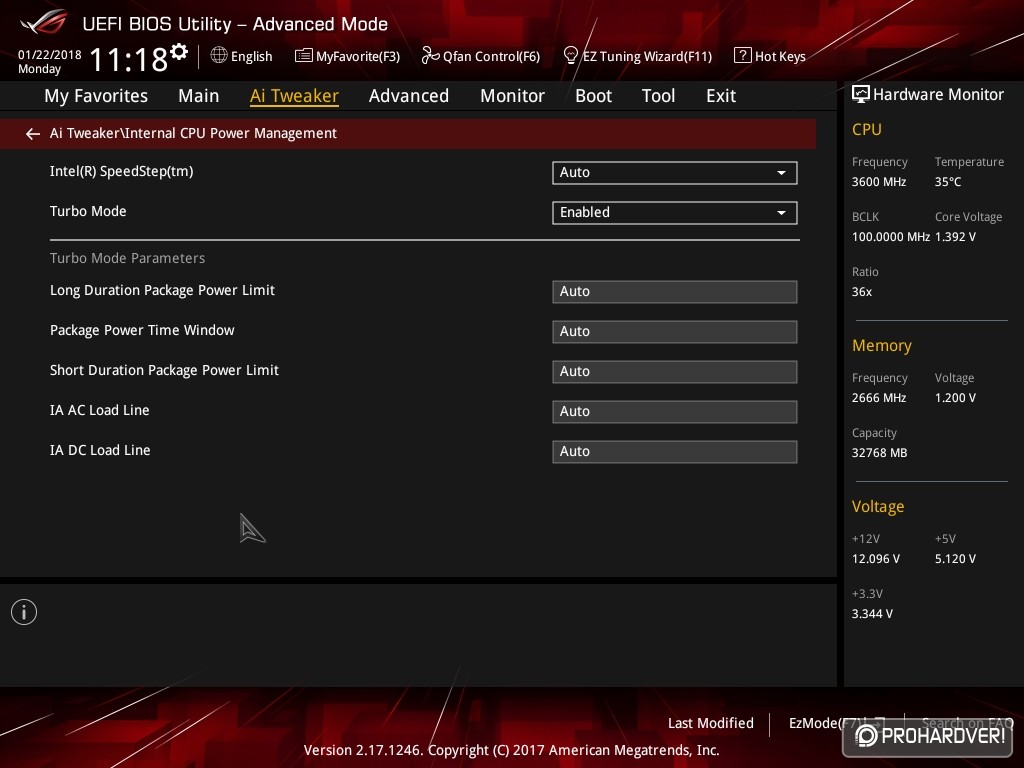This screenshot has width=1024, height=768.
Task: Click the Last Modified button
Action: (711, 723)
